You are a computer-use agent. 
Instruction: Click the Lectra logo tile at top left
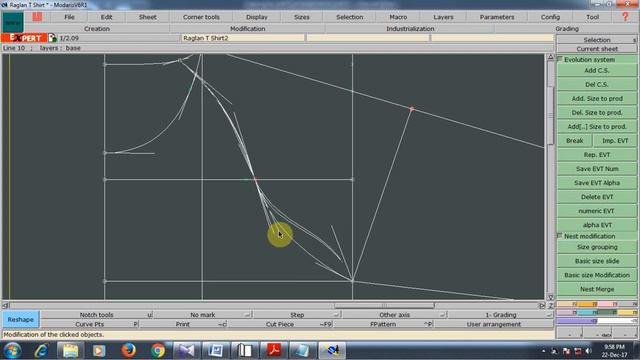click(x=13, y=22)
